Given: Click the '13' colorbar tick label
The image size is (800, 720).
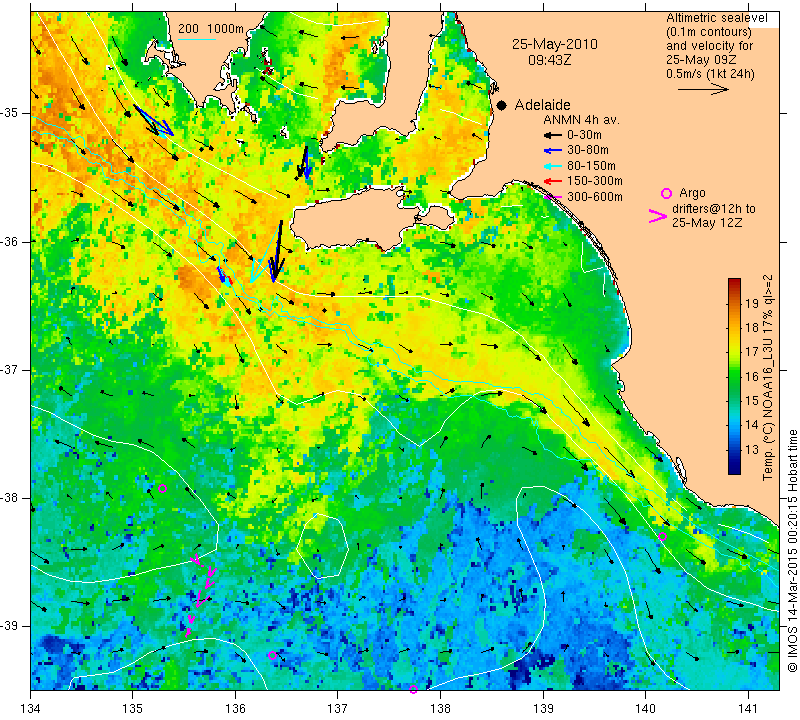Looking at the screenshot, I should pyautogui.click(x=752, y=450).
